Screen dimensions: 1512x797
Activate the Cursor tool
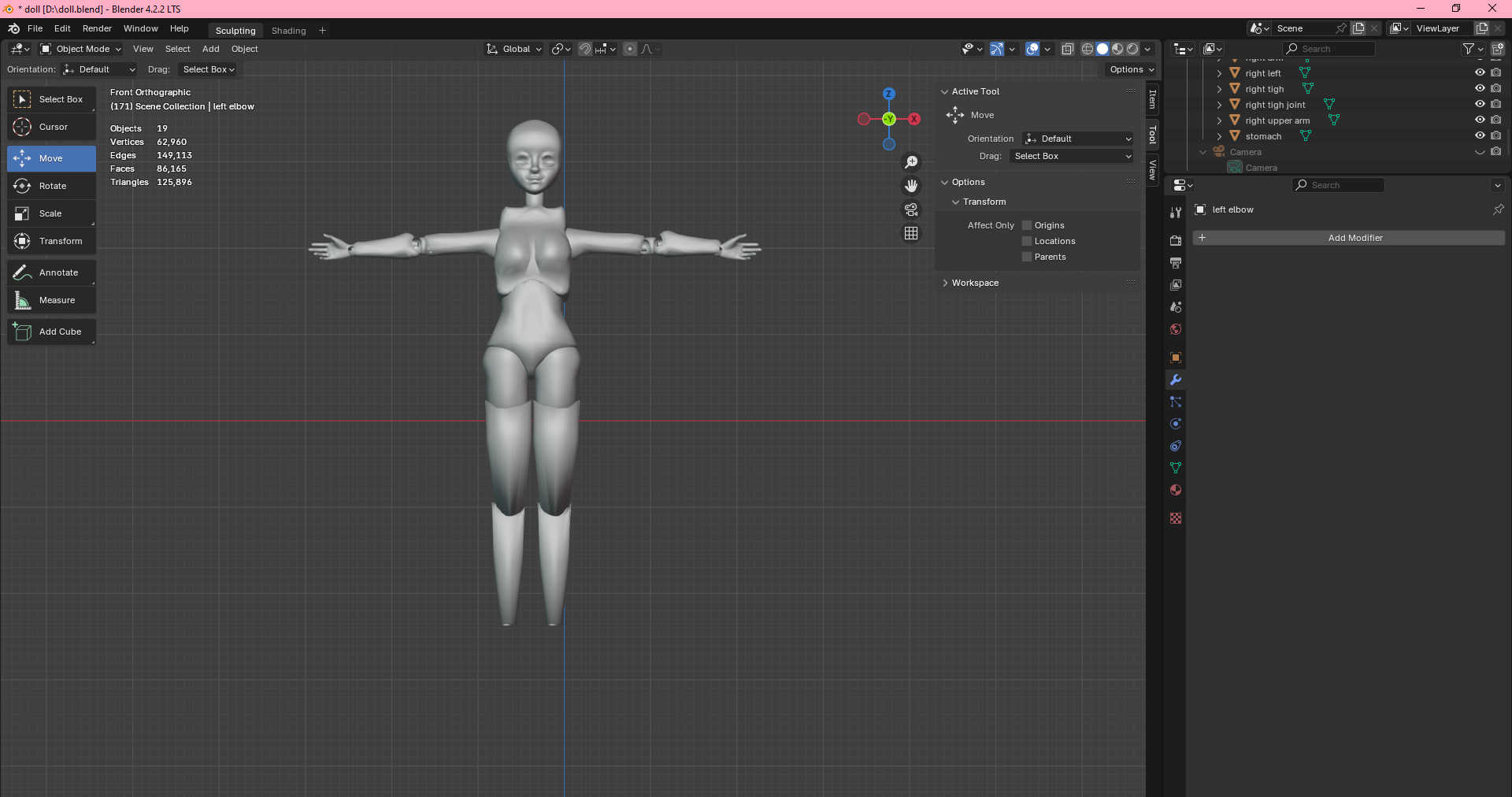pyautogui.click(x=52, y=127)
